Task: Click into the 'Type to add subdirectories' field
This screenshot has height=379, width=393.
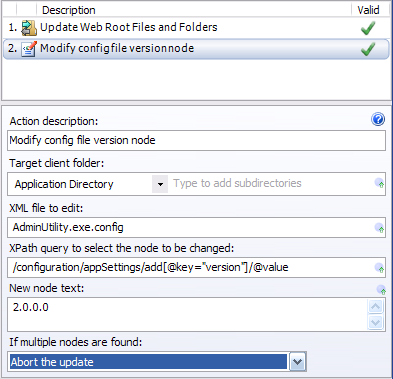Action: click(x=272, y=183)
